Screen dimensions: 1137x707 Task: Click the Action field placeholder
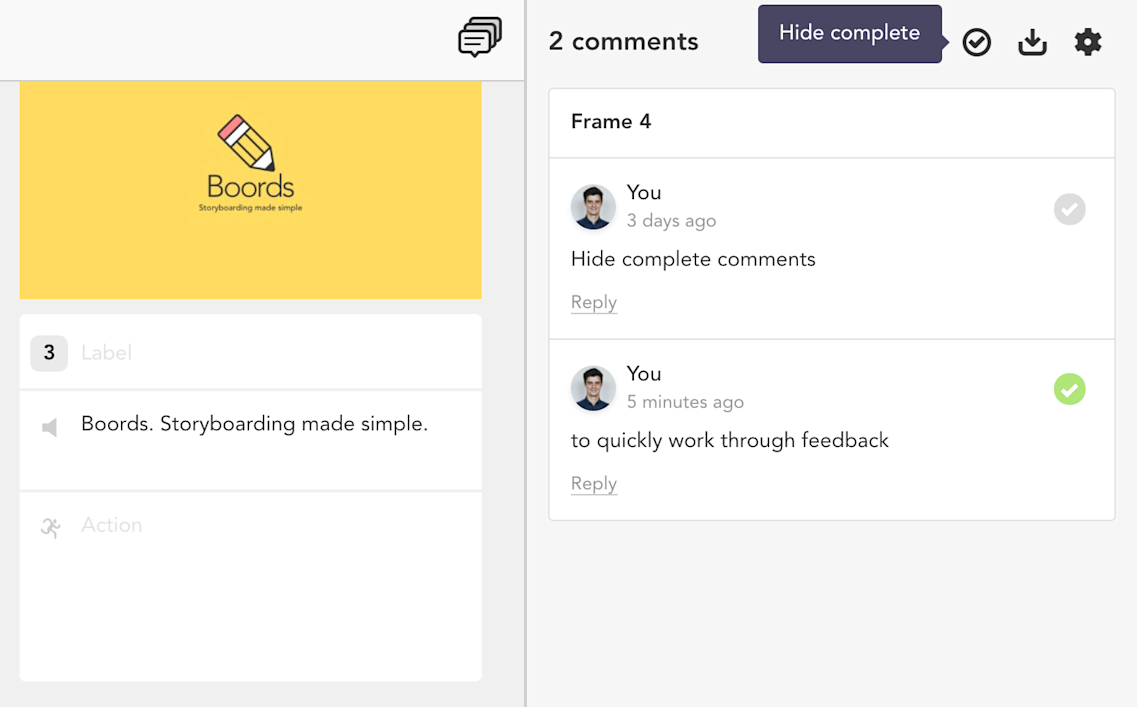(112, 525)
